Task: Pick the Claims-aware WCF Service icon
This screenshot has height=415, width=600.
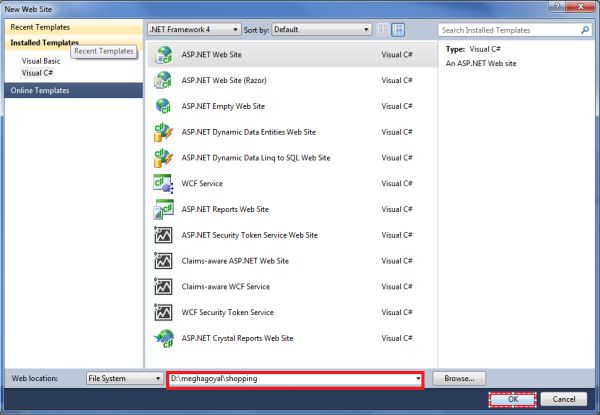Action: [163, 286]
